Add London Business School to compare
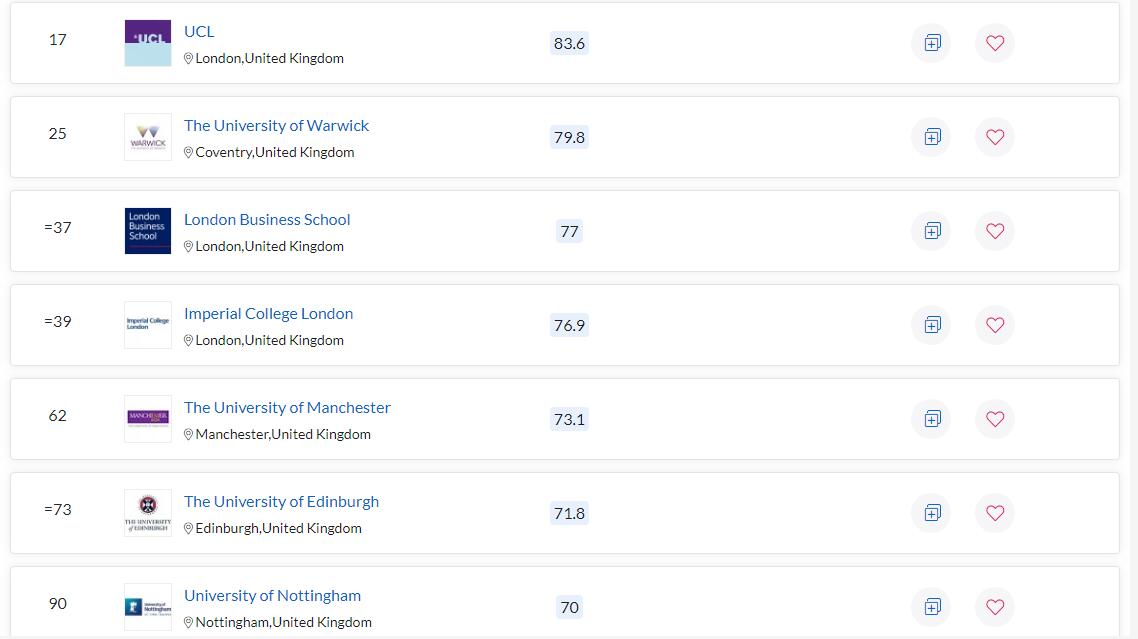This screenshot has height=639, width=1138. click(x=931, y=231)
